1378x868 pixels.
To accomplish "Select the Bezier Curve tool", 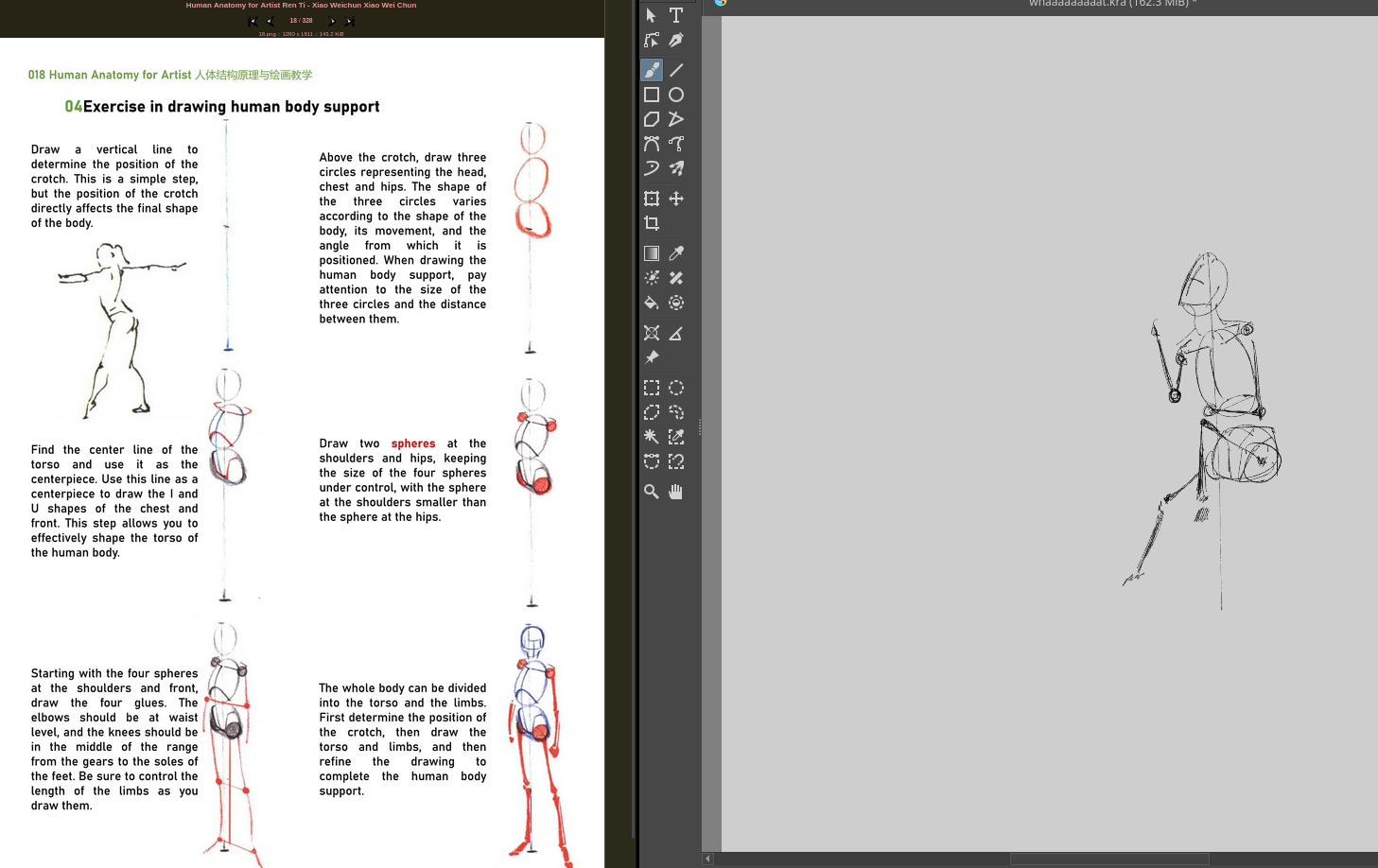I will (652, 144).
